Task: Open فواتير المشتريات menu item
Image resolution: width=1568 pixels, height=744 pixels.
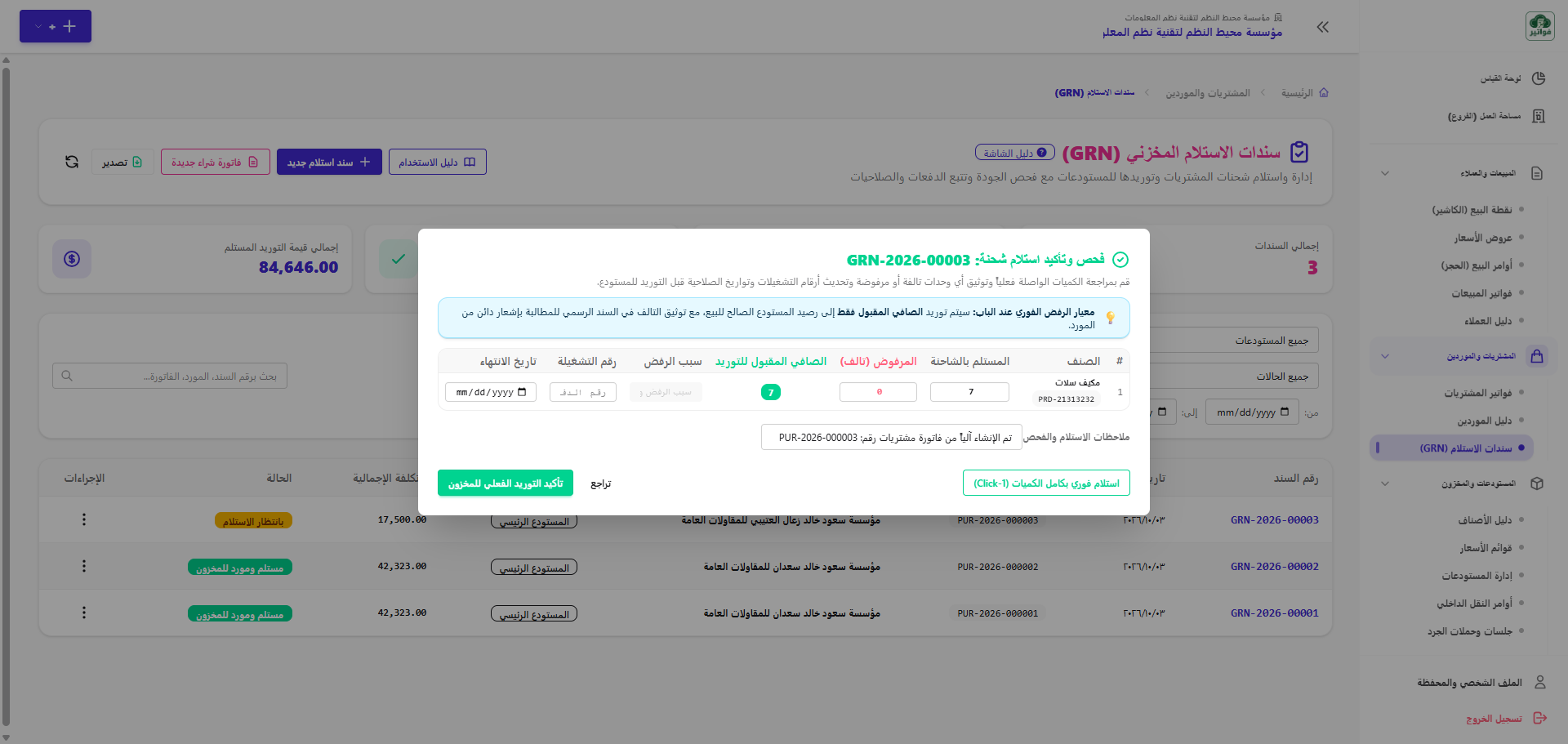Action: (1478, 393)
